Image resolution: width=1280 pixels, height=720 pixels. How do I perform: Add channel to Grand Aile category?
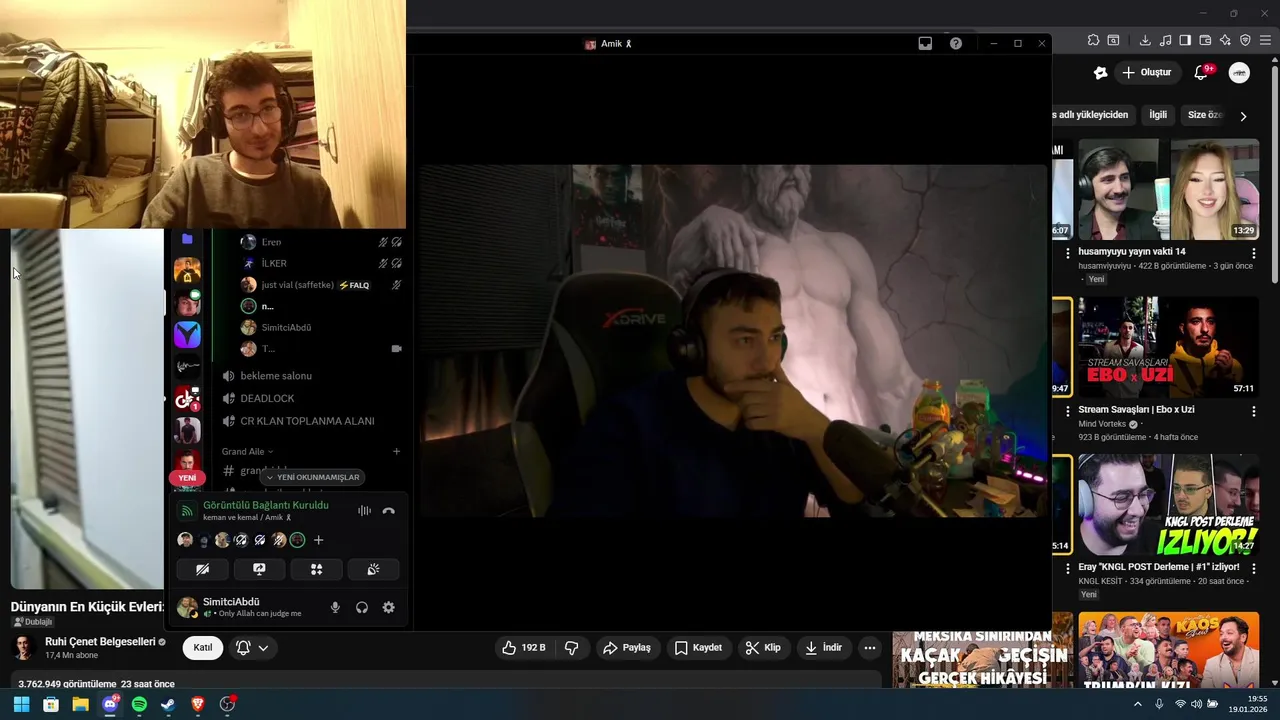(x=396, y=452)
